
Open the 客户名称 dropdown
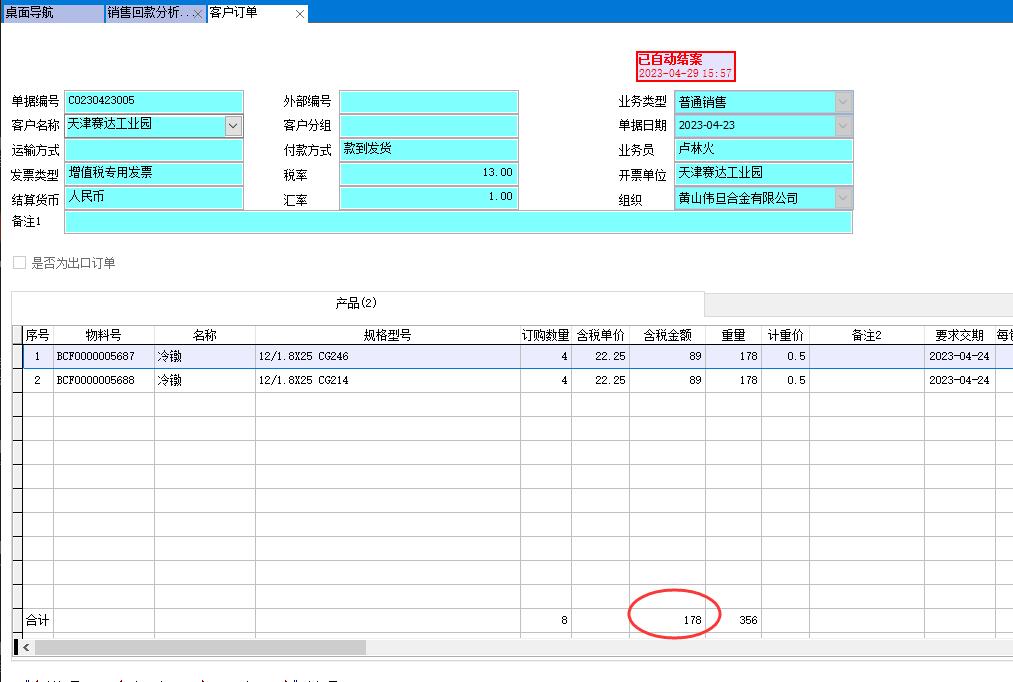[234, 126]
